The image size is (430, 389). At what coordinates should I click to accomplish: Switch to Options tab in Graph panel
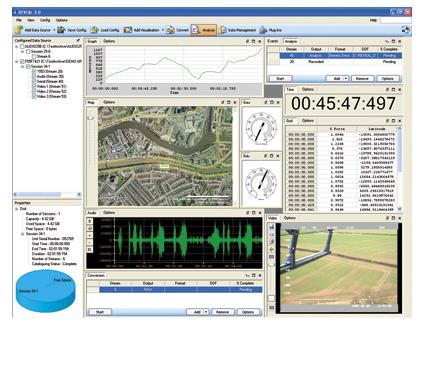click(x=109, y=41)
